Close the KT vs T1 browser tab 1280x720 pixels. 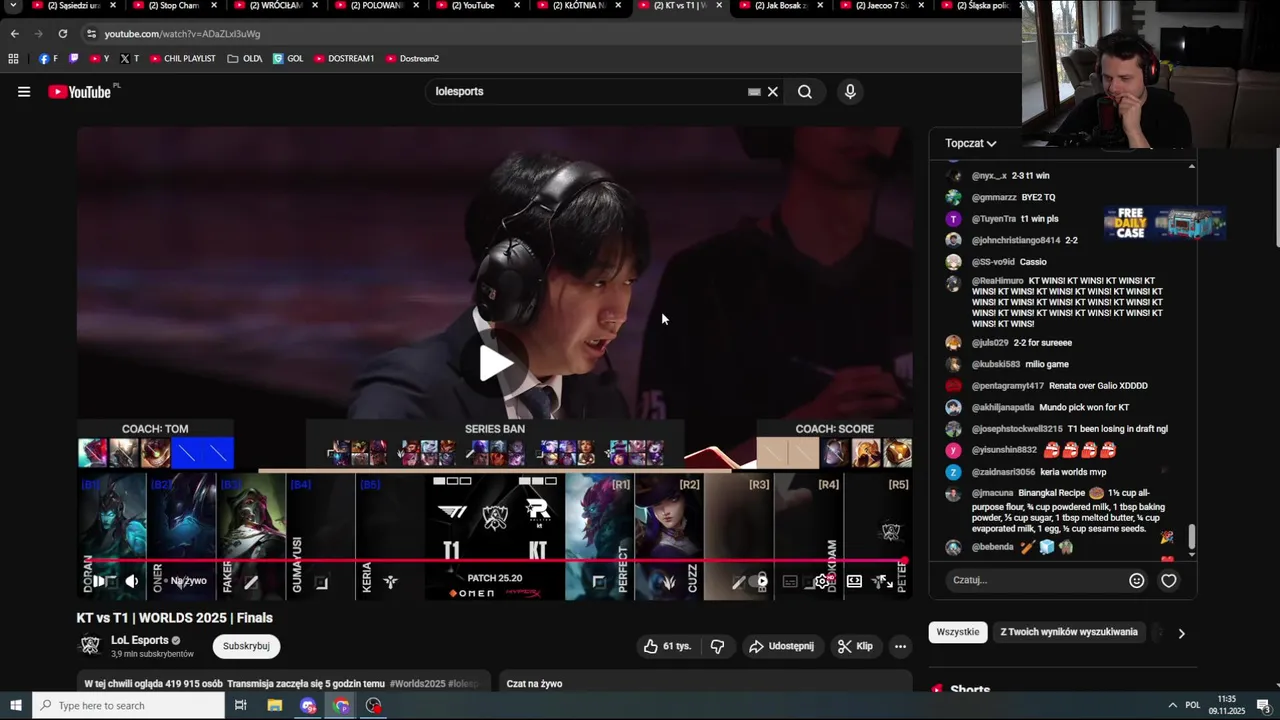[718, 6]
